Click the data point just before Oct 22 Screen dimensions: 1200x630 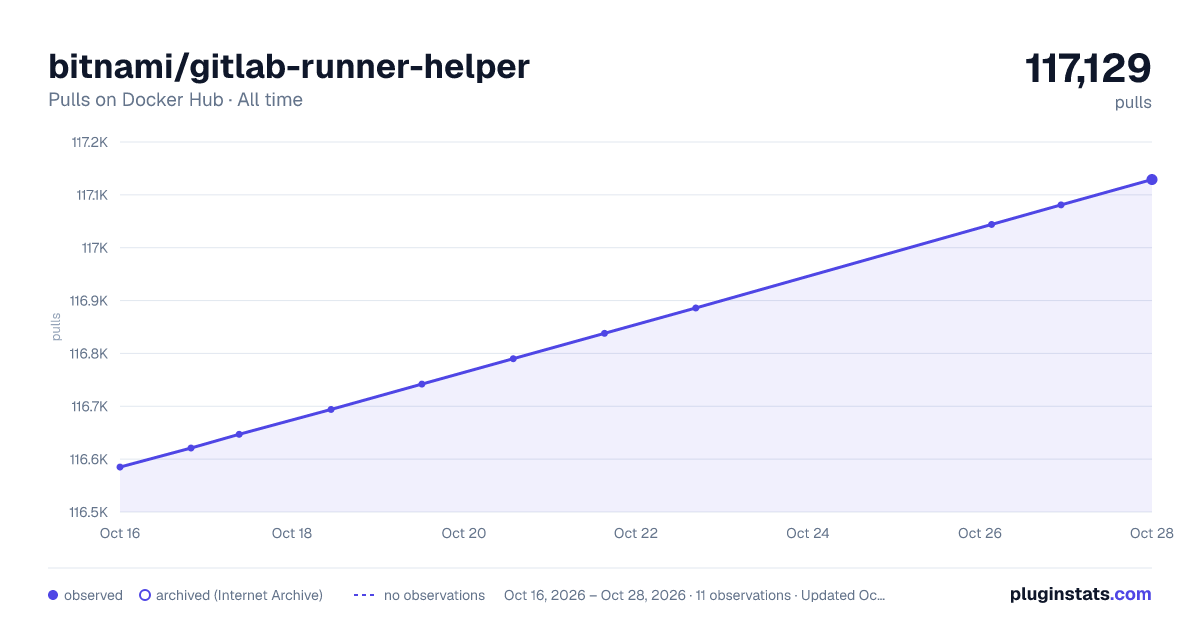(x=605, y=333)
